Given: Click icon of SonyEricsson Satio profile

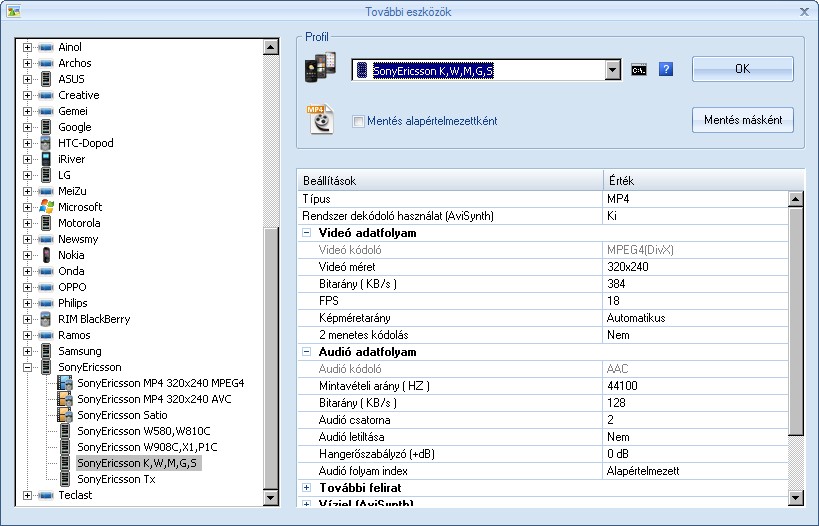Looking at the screenshot, I should [65, 415].
